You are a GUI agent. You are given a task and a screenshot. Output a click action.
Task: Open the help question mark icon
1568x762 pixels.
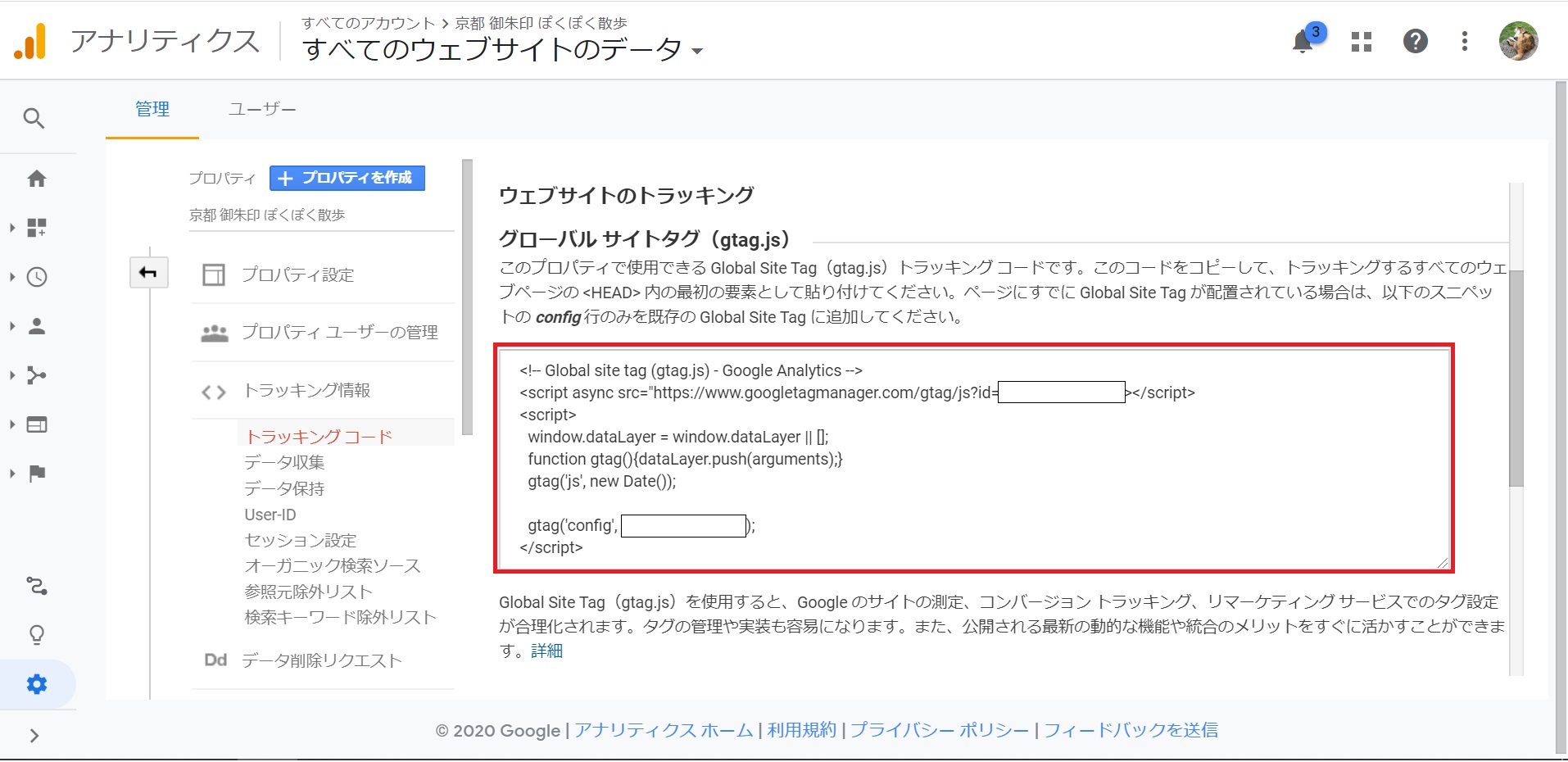click(1416, 41)
